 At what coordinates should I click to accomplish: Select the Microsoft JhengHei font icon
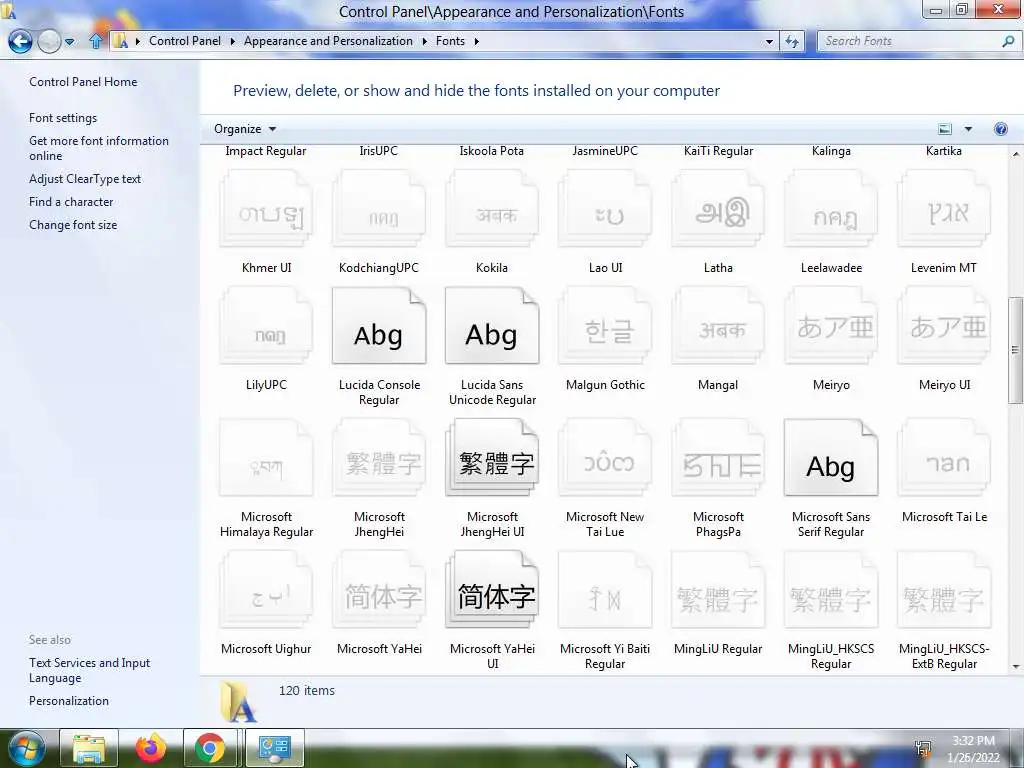[x=379, y=458]
